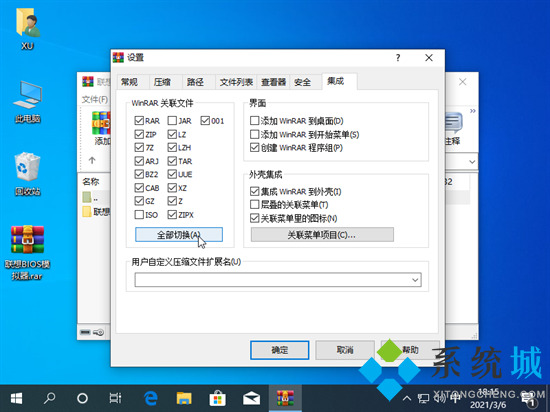This screenshot has height=412, width=550.
Task: Toggle 集成 WinRAR 到外壳(I) checkbox
Action: [x=254, y=191]
